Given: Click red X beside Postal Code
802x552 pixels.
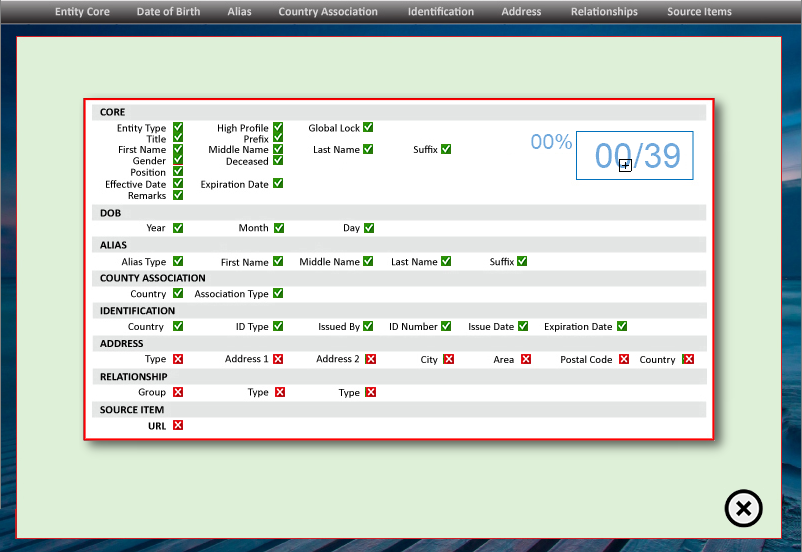Looking at the screenshot, I should coord(623,359).
